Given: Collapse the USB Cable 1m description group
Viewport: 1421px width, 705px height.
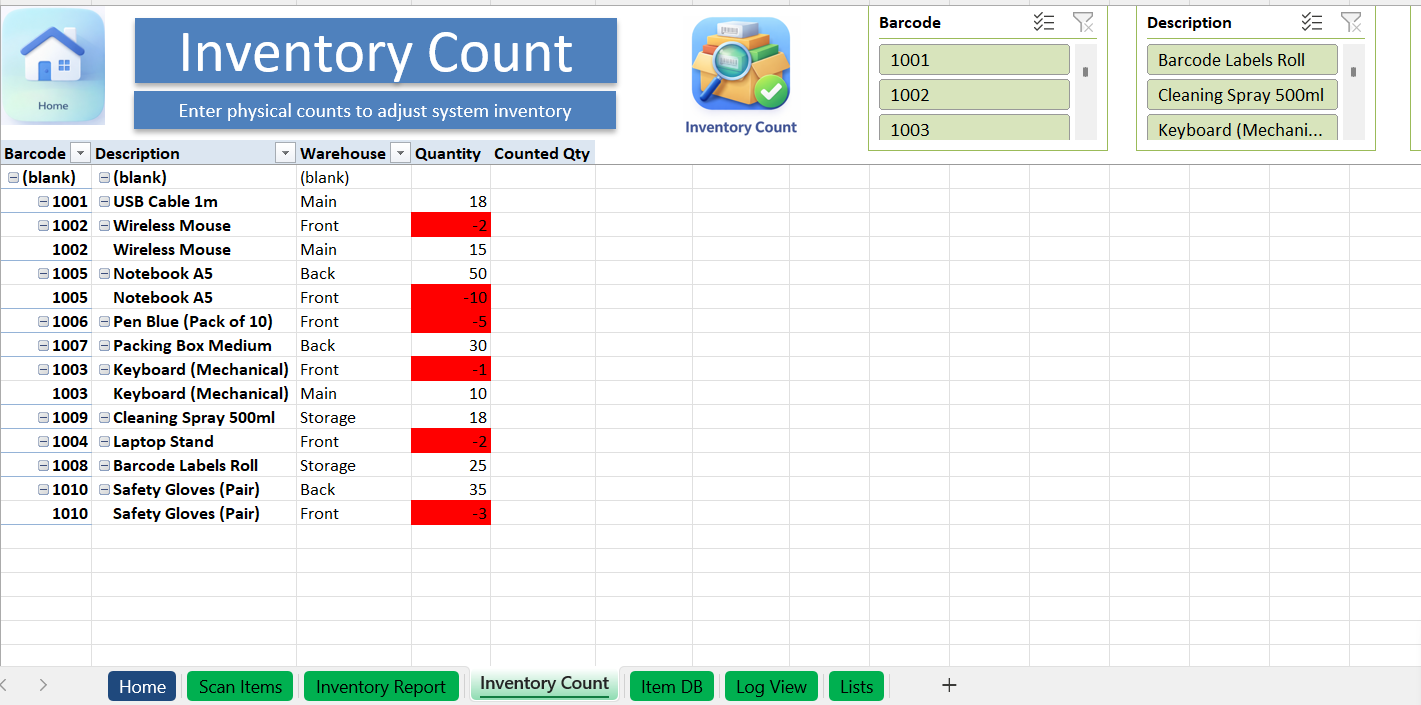Looking at the screenshot, I should [x=105, y=202].
